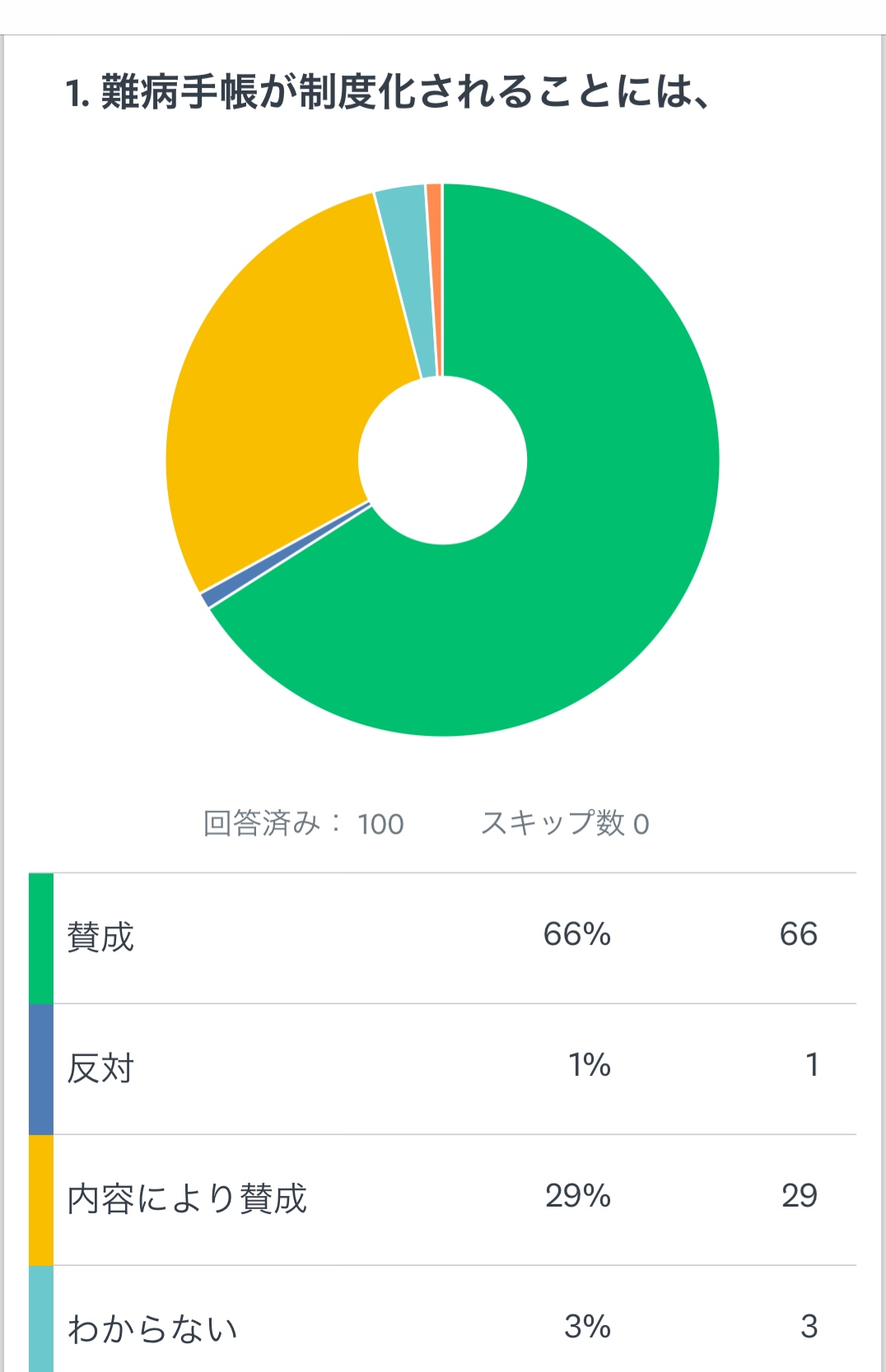Select the 賛成 row label
Image resolution: width=886 pixels, height=1372 pixels.
pos(100,937)
